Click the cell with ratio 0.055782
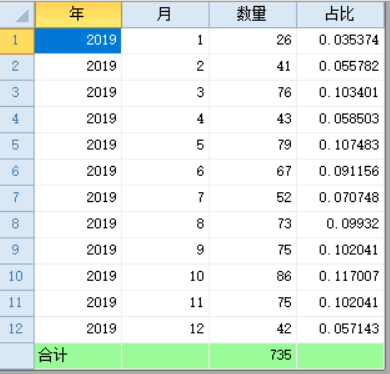 [x=340, y=67]
